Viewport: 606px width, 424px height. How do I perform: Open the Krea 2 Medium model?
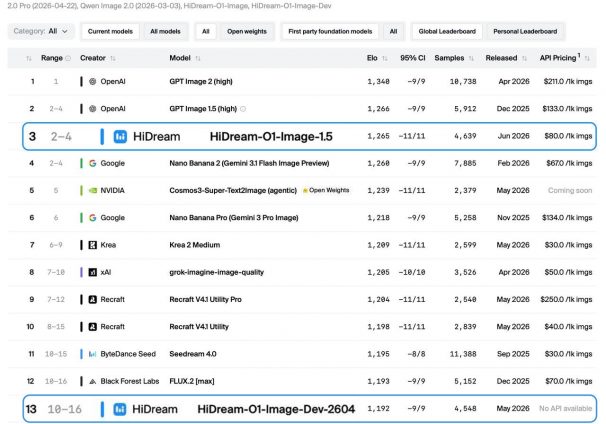point(194,245)
